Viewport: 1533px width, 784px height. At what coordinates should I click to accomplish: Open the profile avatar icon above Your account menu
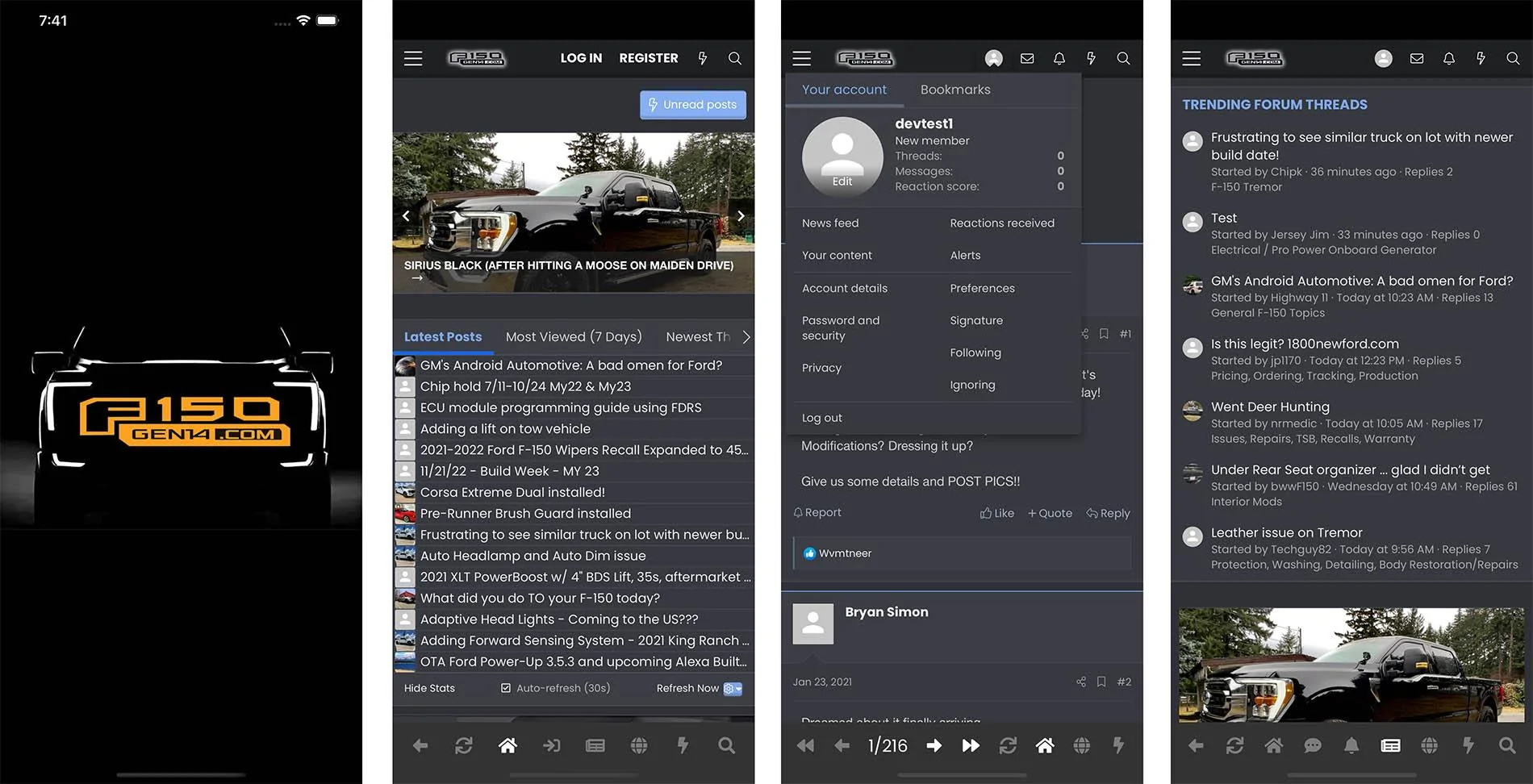coord(994,58)
